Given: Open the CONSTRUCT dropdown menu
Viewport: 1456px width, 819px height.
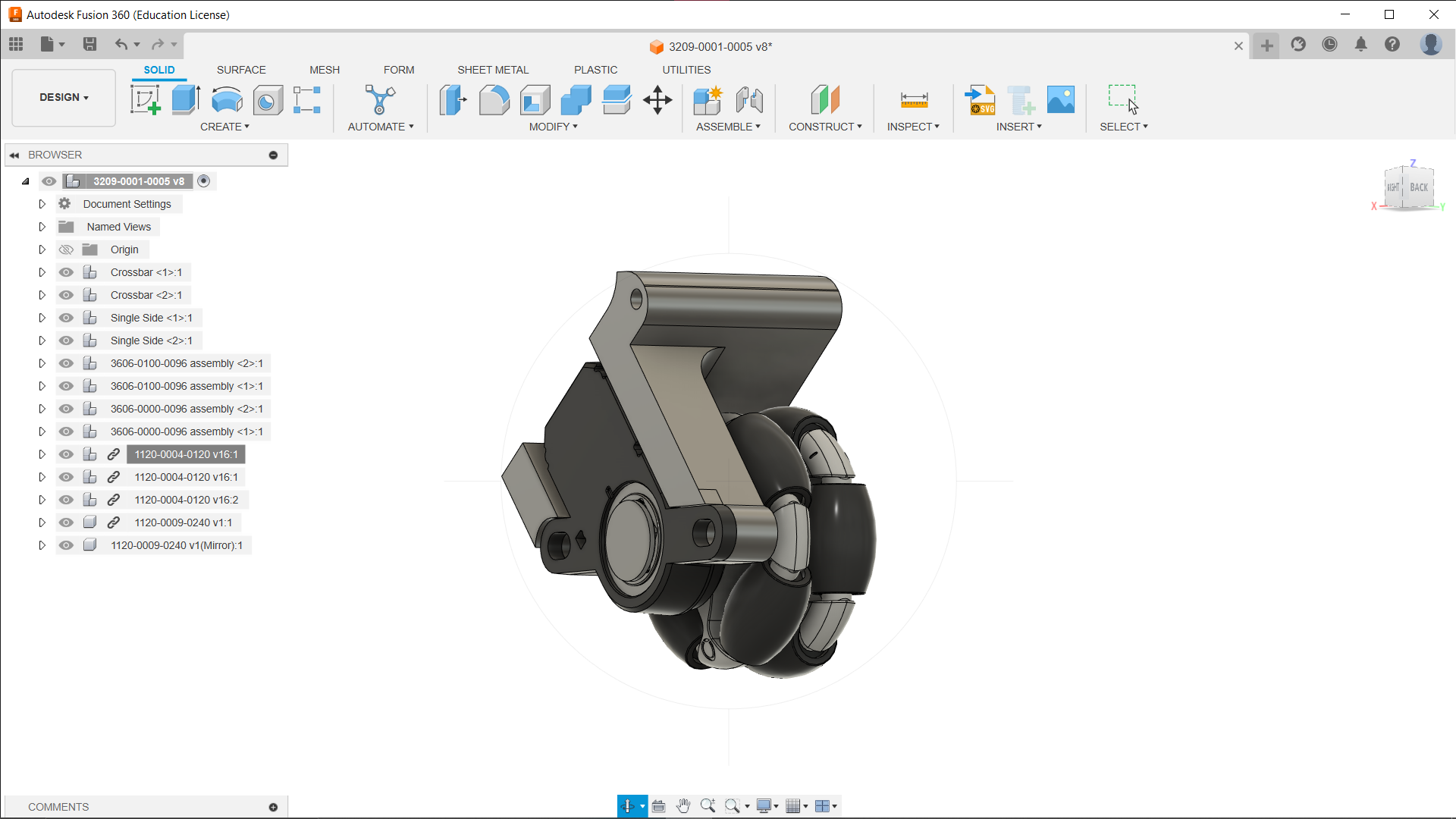Looking at the screenshot, I should click(x=825, y=127).
